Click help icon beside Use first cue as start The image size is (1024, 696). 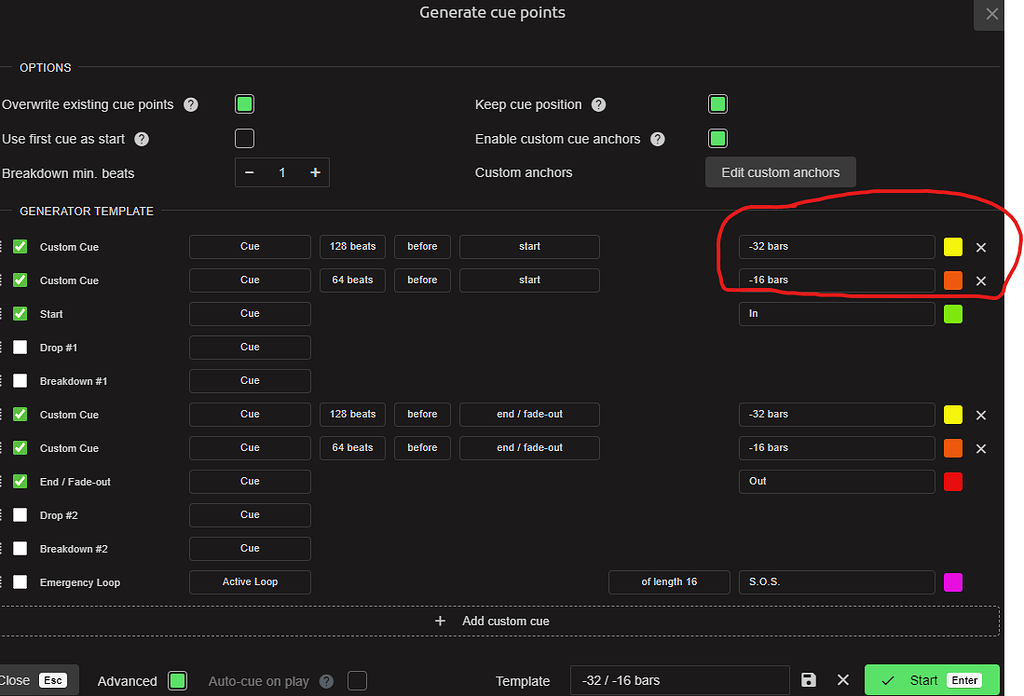click(141, 139)
